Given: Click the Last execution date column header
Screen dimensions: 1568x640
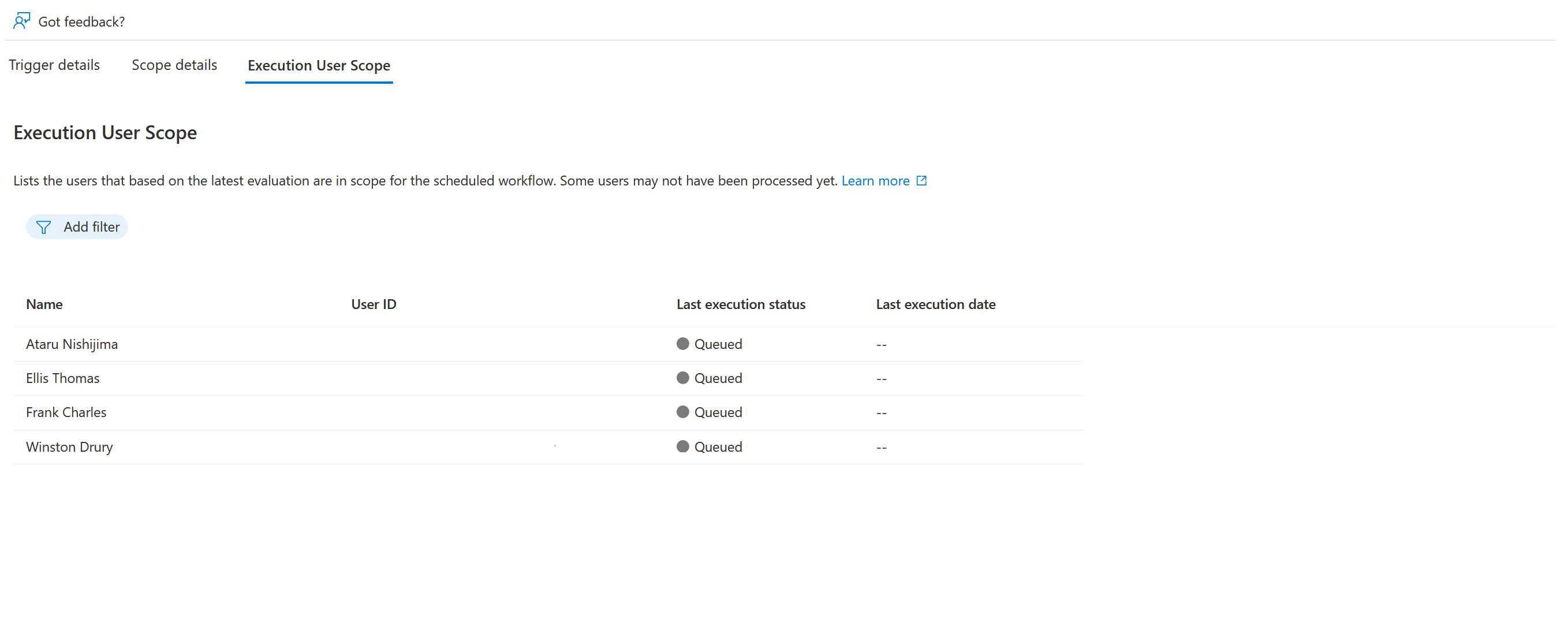Looking at the screenshot, I should (935, 304).
